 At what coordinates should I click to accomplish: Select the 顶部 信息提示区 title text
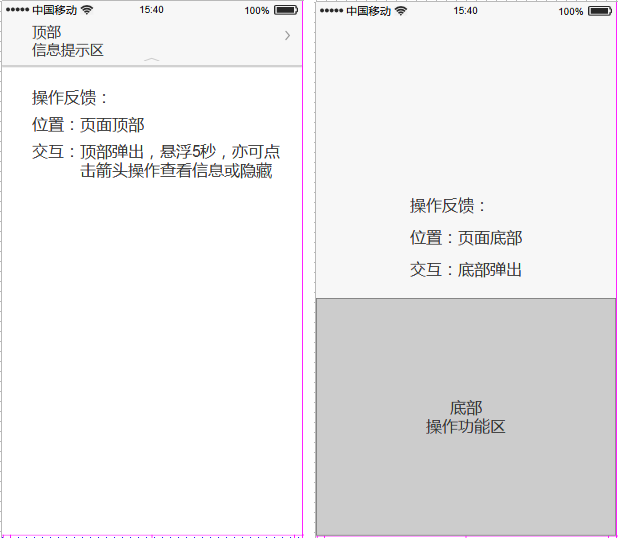68,41
